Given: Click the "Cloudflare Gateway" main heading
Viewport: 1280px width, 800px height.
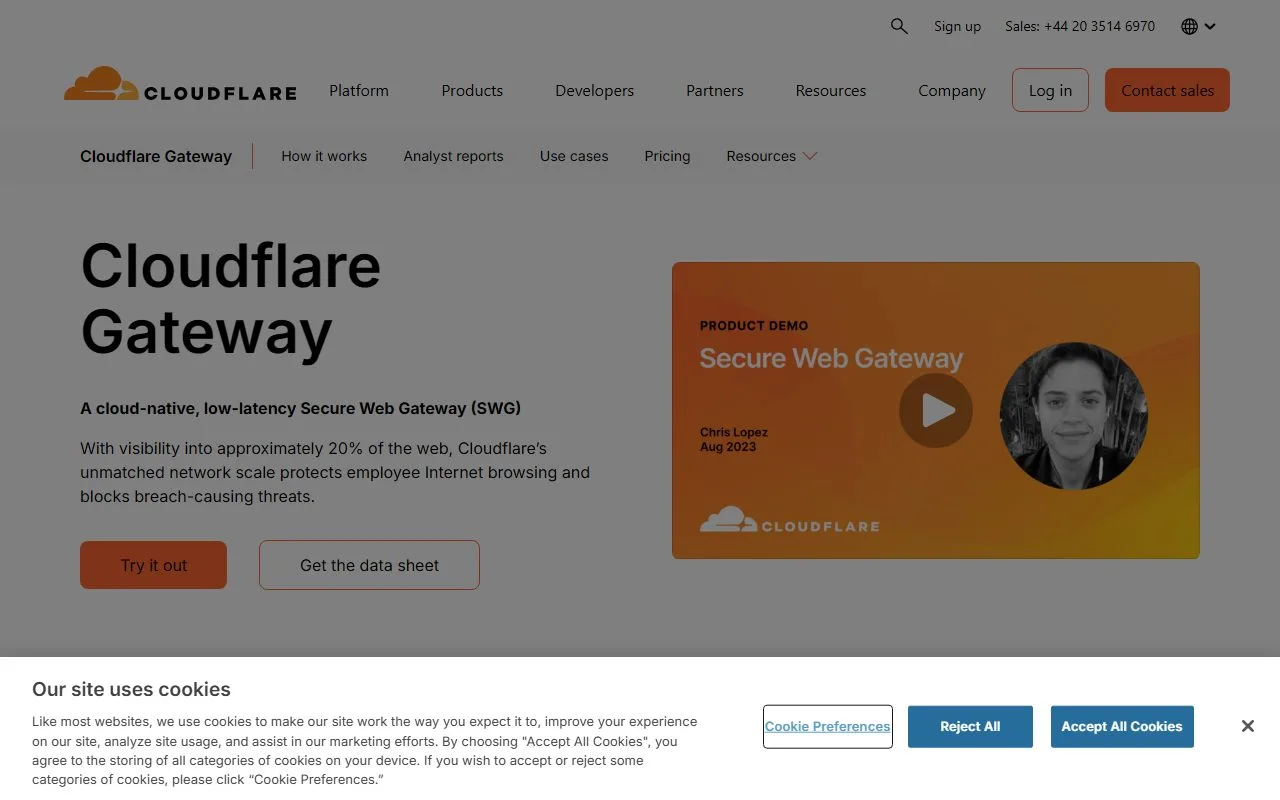Looking at the screenshot, I should coord(230,298).
